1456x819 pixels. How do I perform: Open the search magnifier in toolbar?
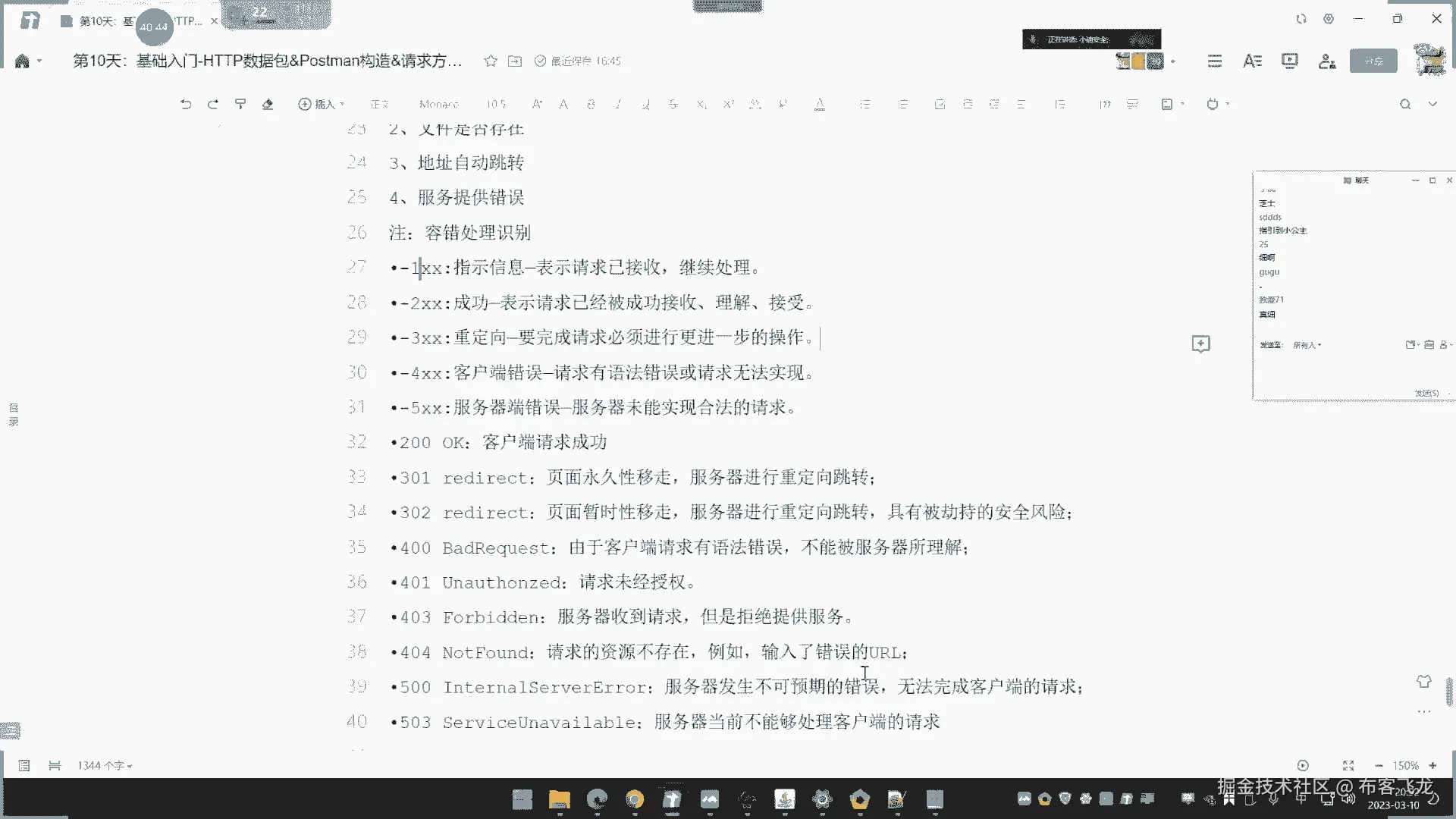[1405, 105]
